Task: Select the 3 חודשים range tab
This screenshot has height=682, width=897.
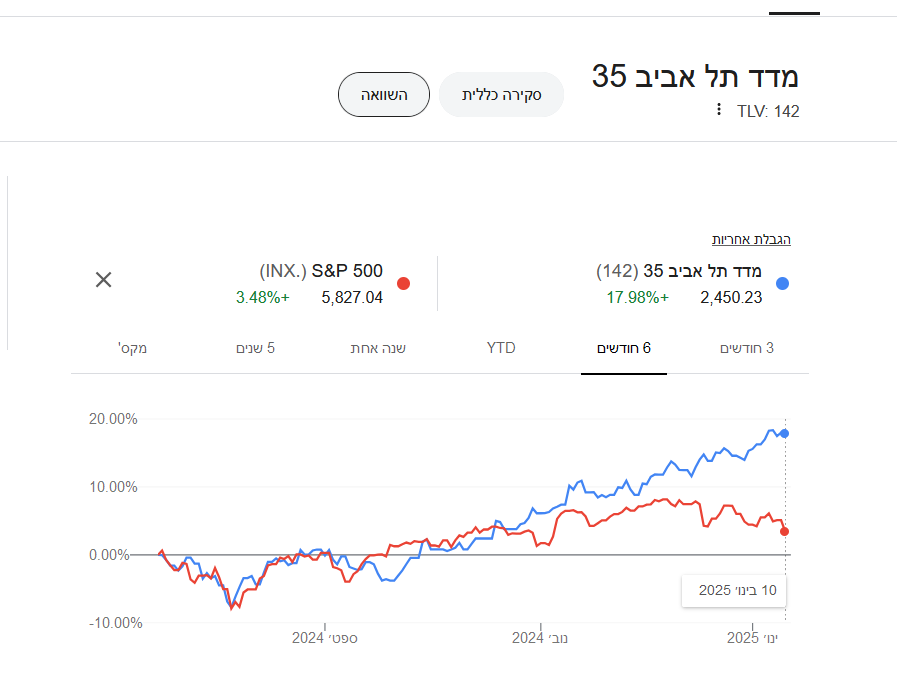Action: click(x=747, y=348)
